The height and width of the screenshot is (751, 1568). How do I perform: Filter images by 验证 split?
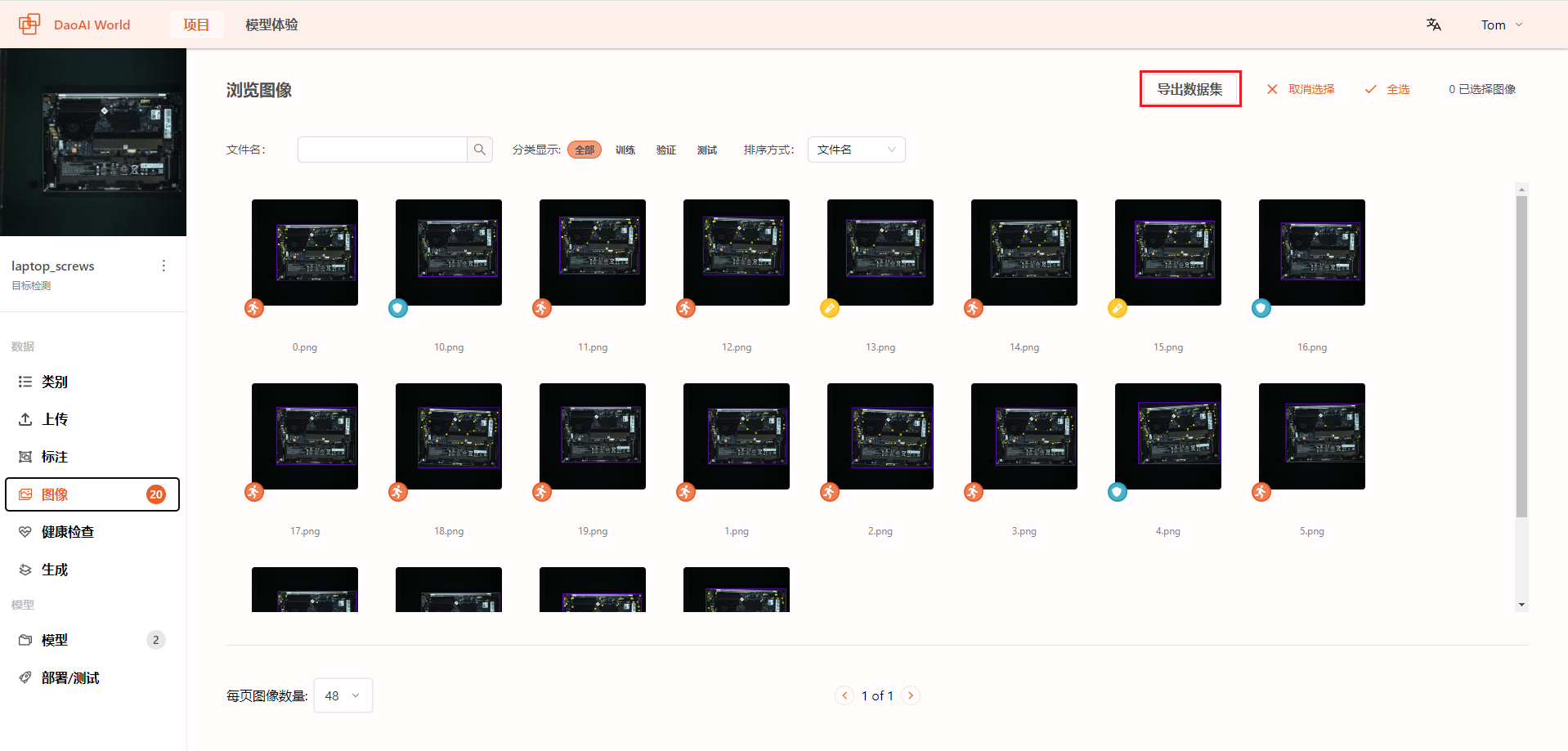(666, 150)
